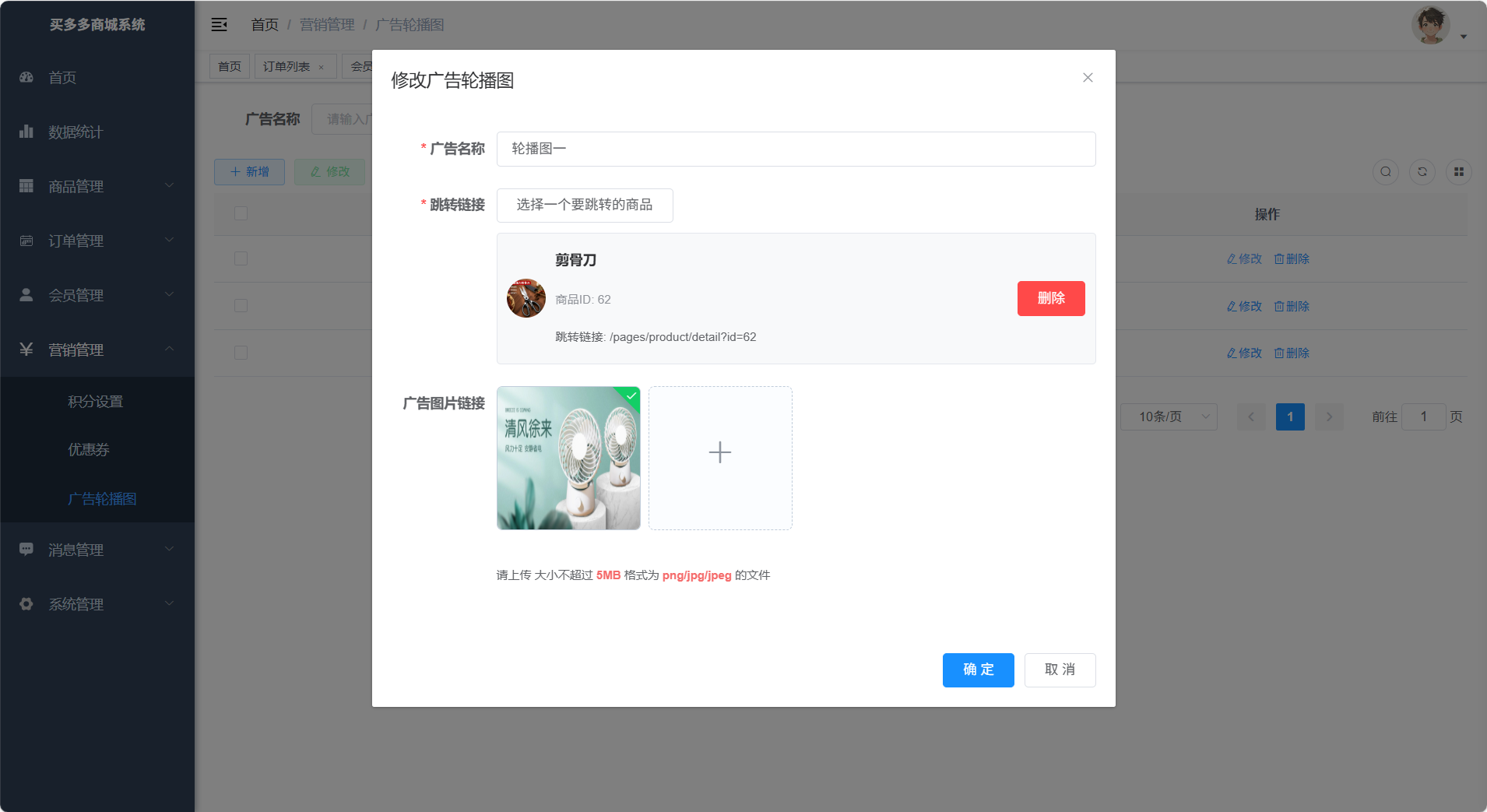This screenshot has width=1487, height=812.
Task: Toggle the select-all checkbox in table header
Action: [x=241, y=213]
